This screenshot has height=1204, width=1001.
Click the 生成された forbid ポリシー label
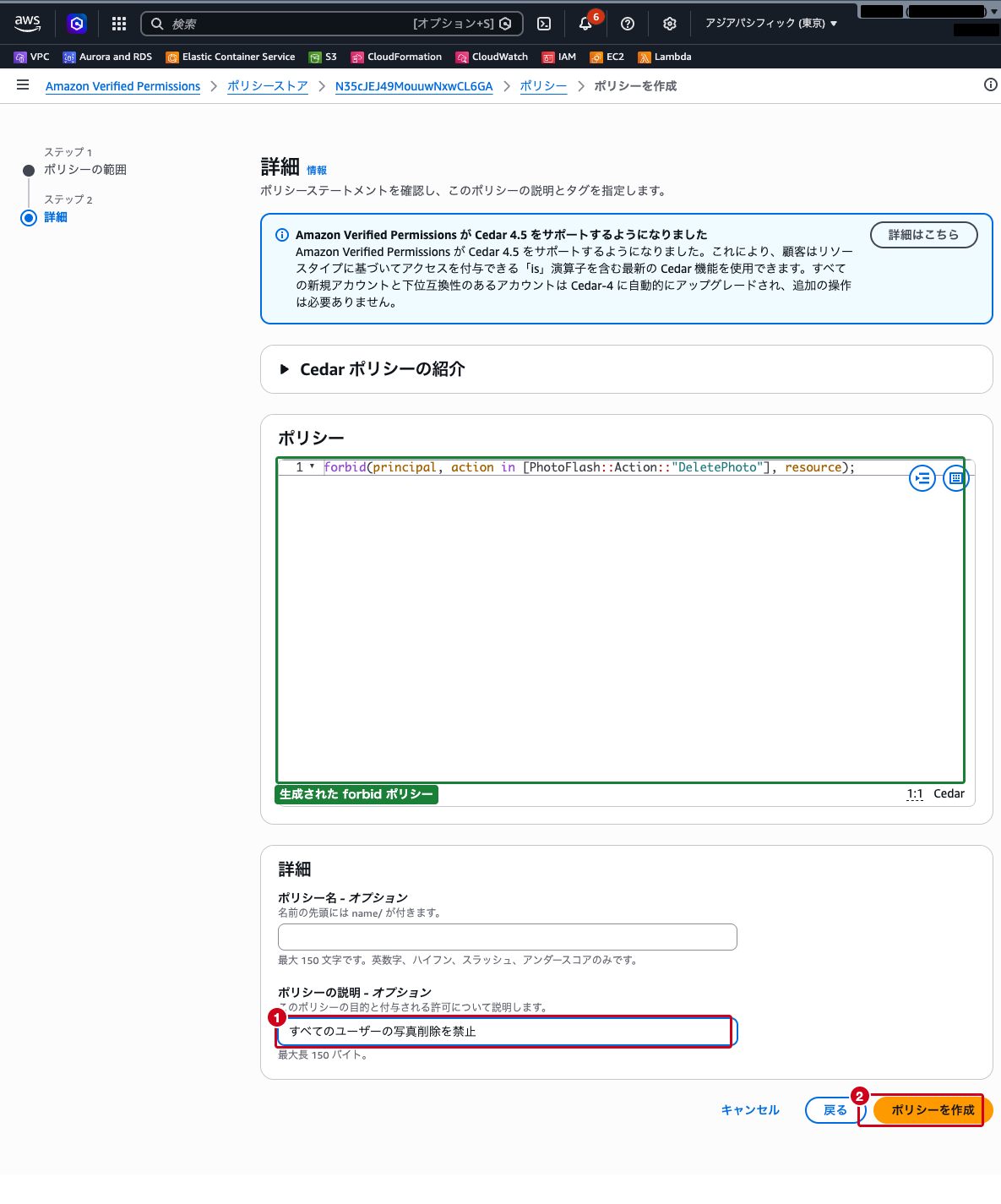tap(356, 794)
